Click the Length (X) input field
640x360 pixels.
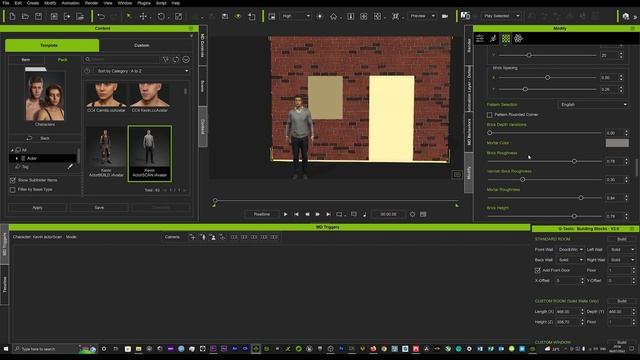pyautogui.click(x=570, y=311)
